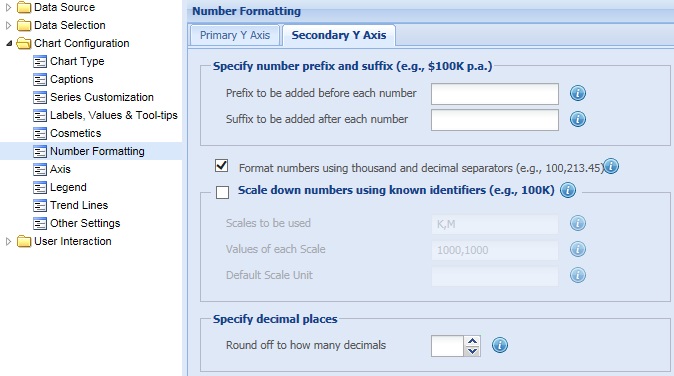Expand the Data Source folder
The height and width of the screenshot is (376, 674).
tap(8, 7)
